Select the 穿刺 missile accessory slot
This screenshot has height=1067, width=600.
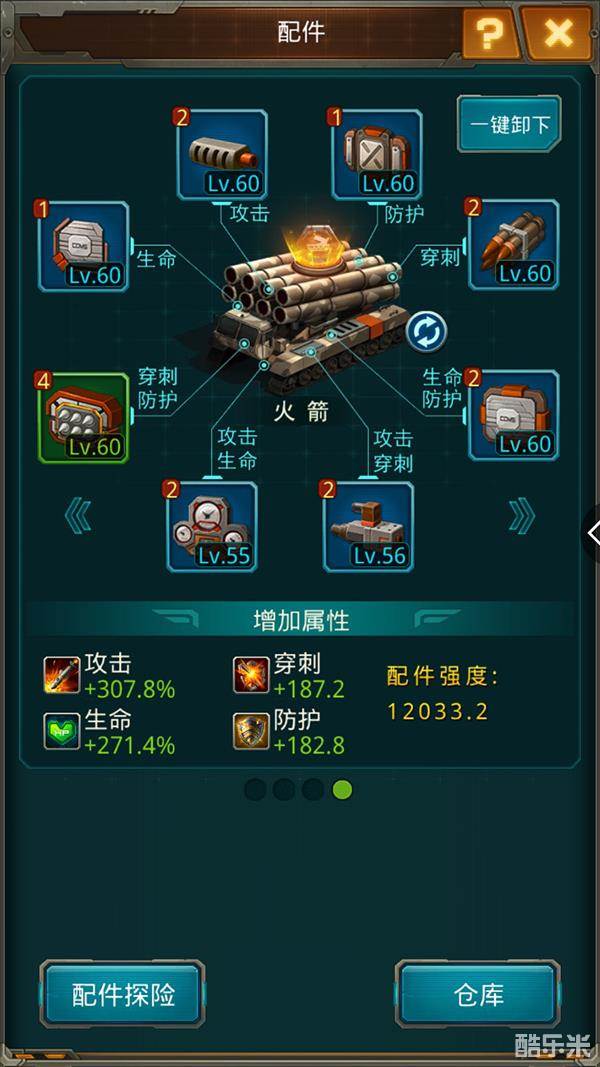tap(514, 244)
